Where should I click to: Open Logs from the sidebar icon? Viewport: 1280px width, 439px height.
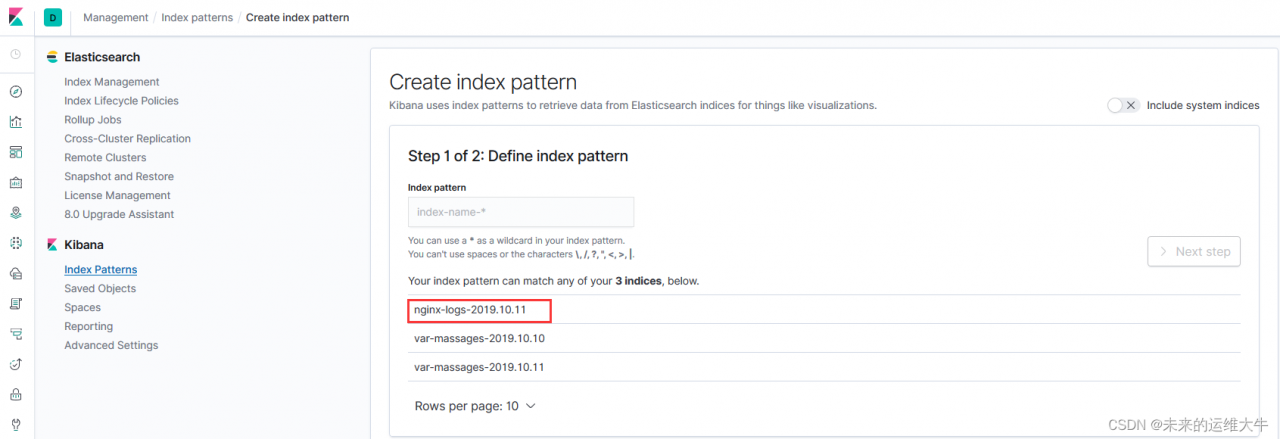(x=15, y=303)
